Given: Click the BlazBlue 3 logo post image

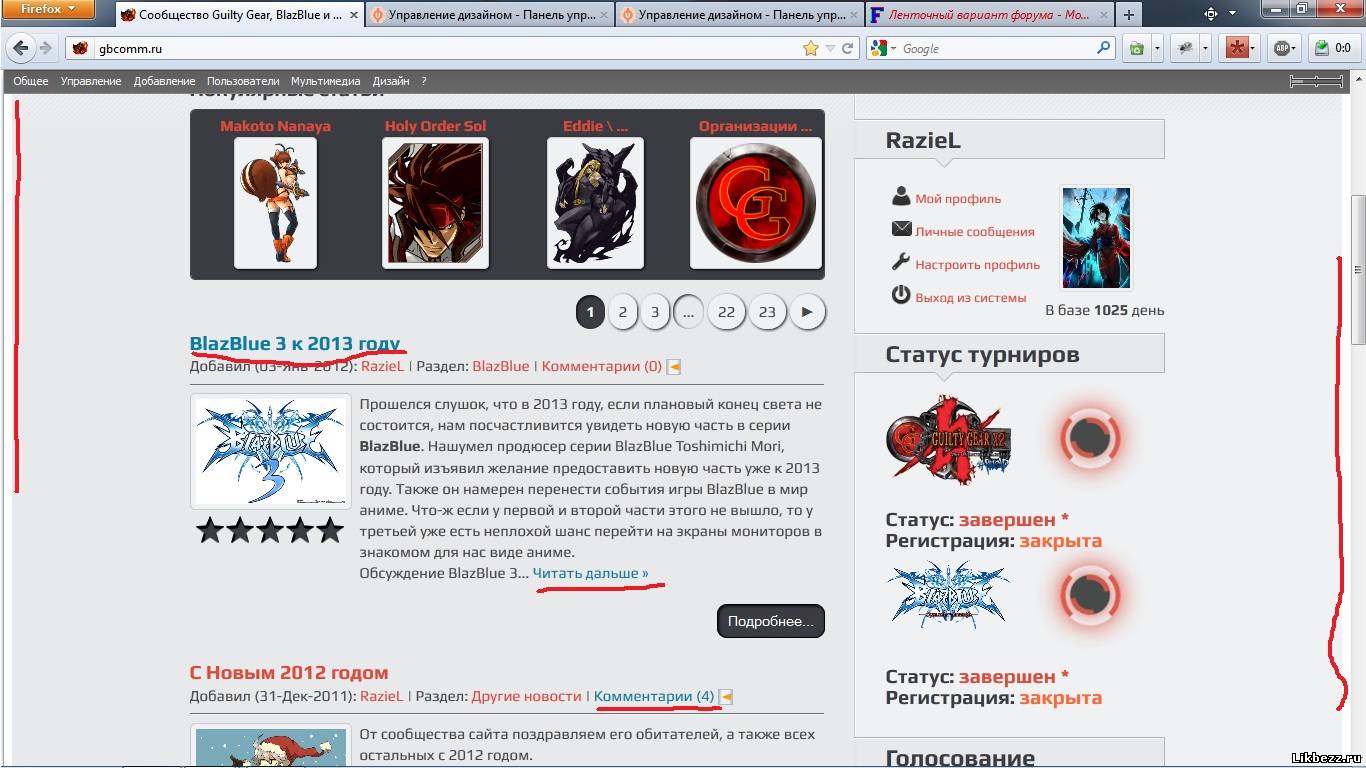Looking at the screenshot, I should (x=270, y=452).
